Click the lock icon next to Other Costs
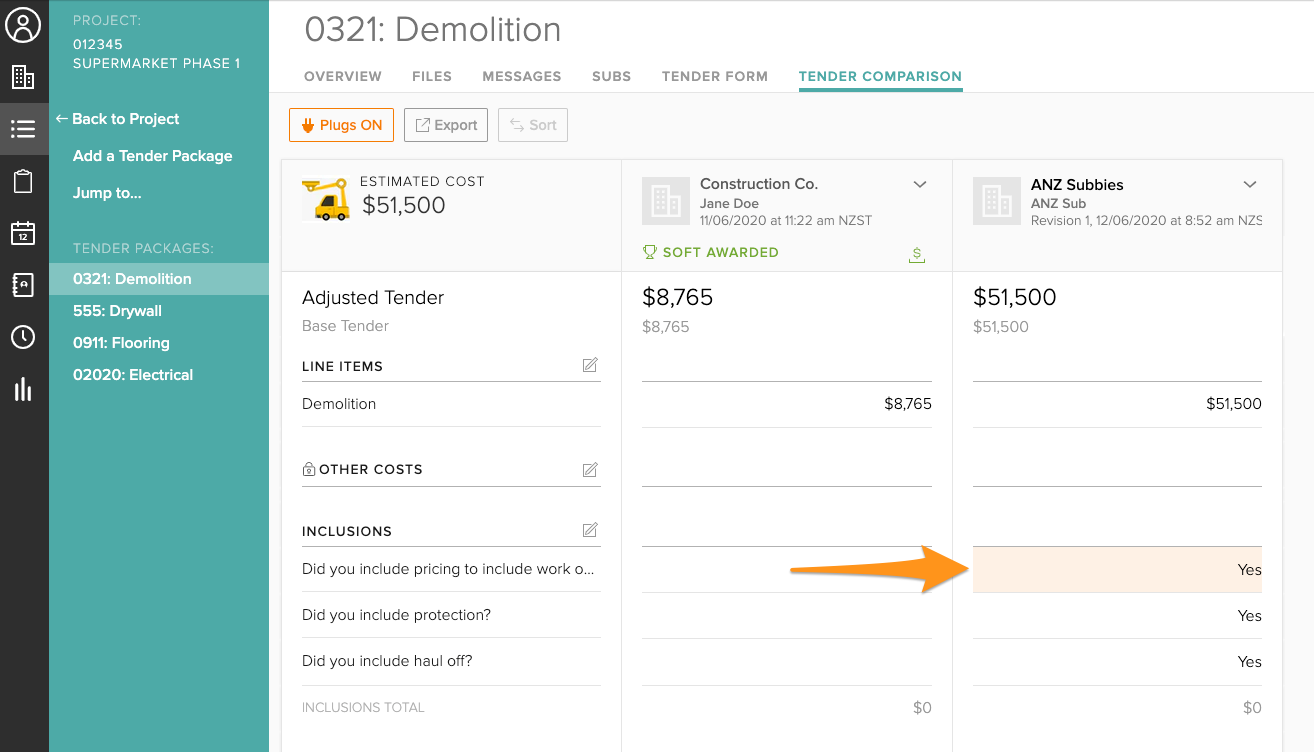The height and width of the screenshot is (752, 1314). 308,468
